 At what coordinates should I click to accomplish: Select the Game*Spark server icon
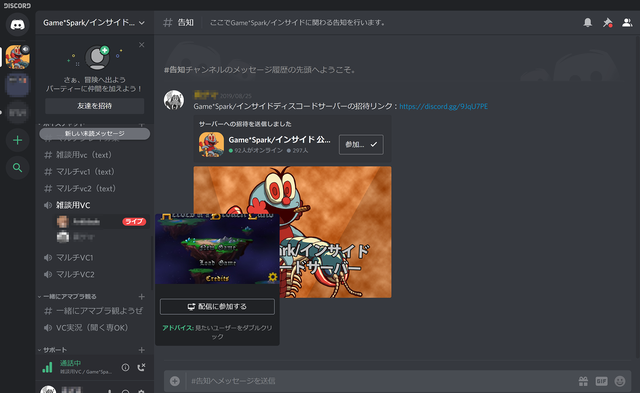(x=18, y=57)
